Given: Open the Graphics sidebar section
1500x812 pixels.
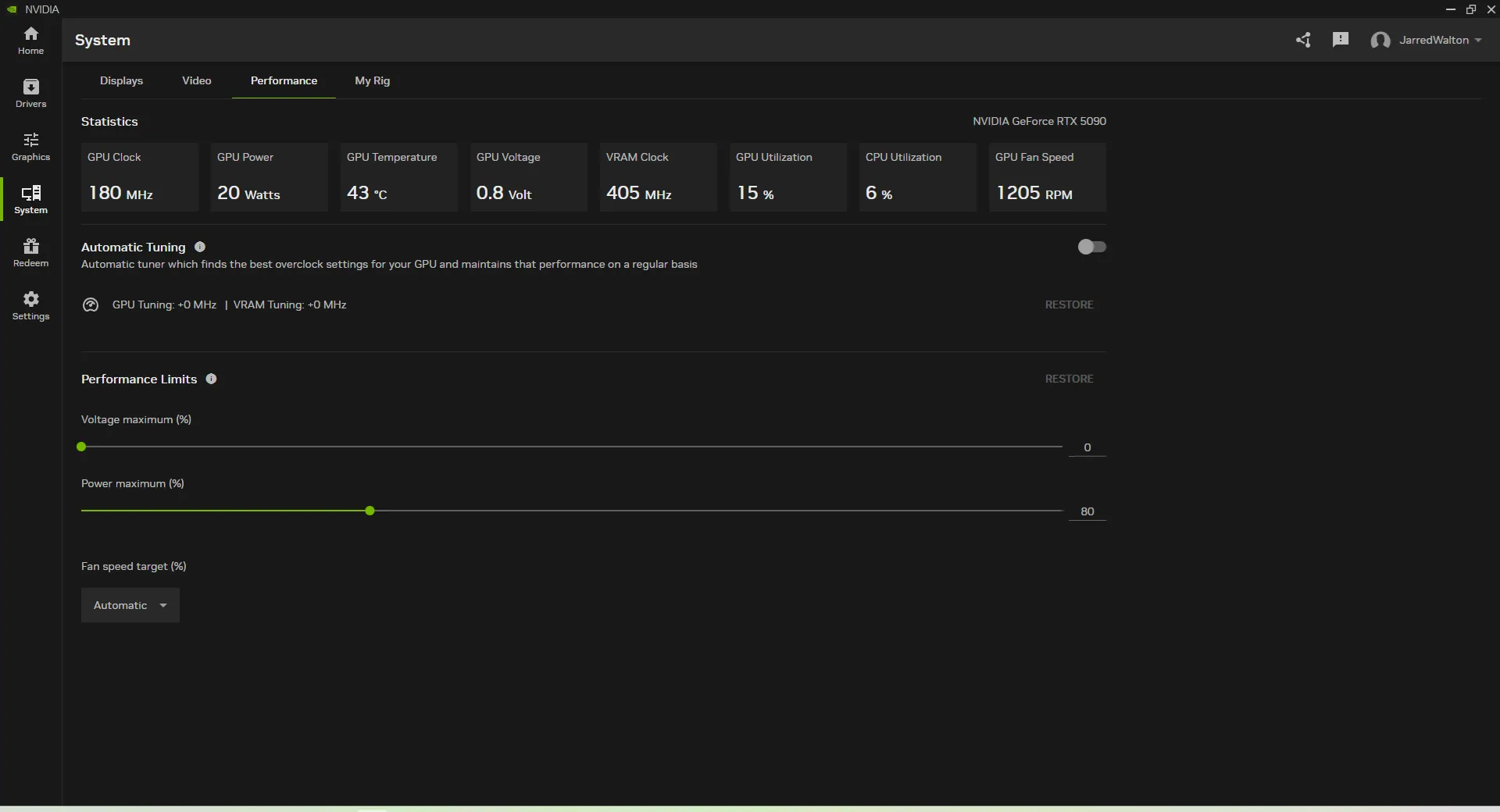Looking at the screenshot, I should click(31, 147).
